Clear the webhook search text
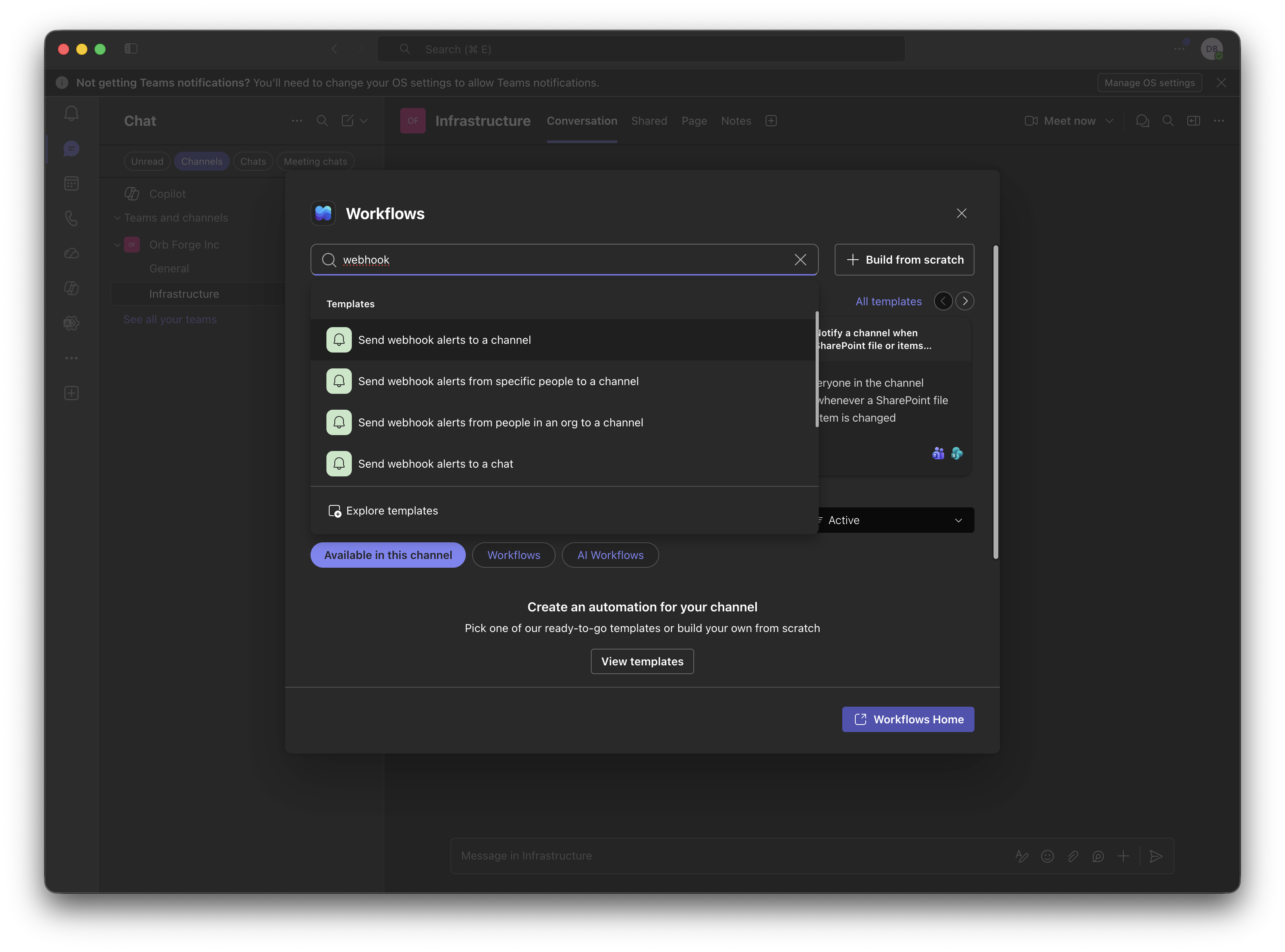Image resolution: width=1285 pixels, height=952 pixels. tap(800, 260)
